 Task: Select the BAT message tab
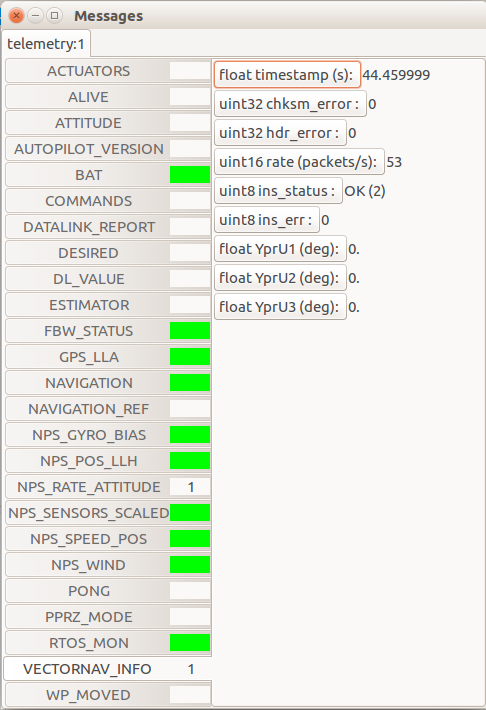[x=108, y=175]
